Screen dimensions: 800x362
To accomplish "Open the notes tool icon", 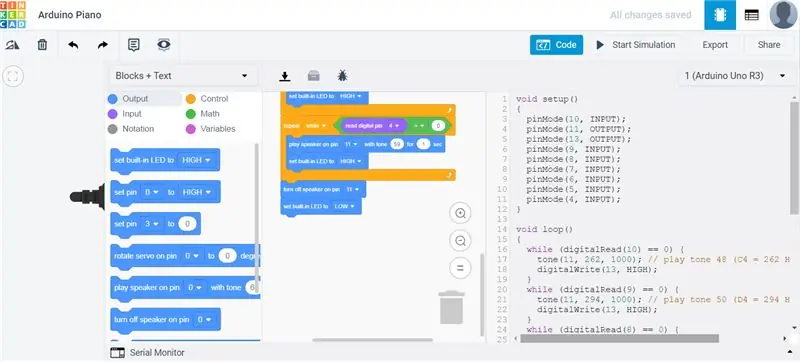I will (x=134, y=45).
